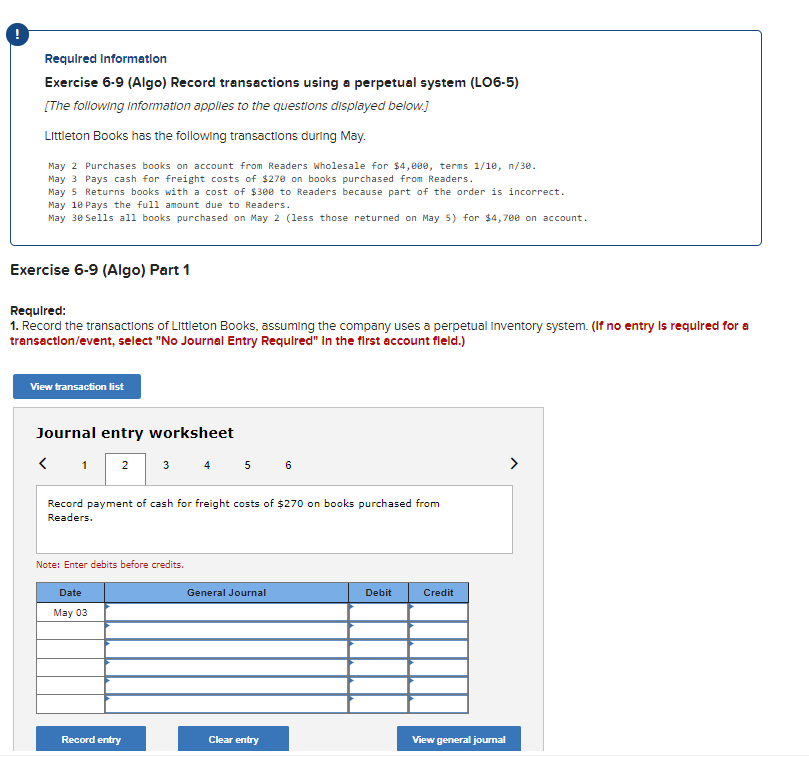The height and width of the screenshot is (757, 809).
Task: Open General Journal account dropdown in fifth row
Action: click(226, 686)
